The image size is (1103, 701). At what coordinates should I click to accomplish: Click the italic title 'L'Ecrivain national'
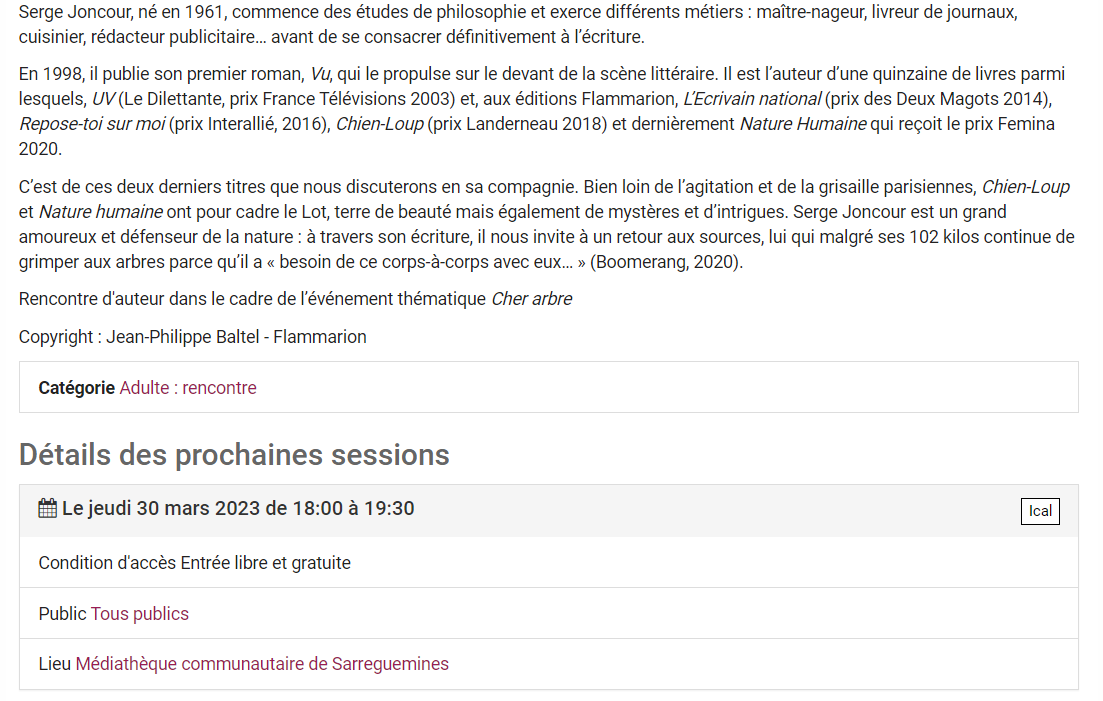point(752,99)
